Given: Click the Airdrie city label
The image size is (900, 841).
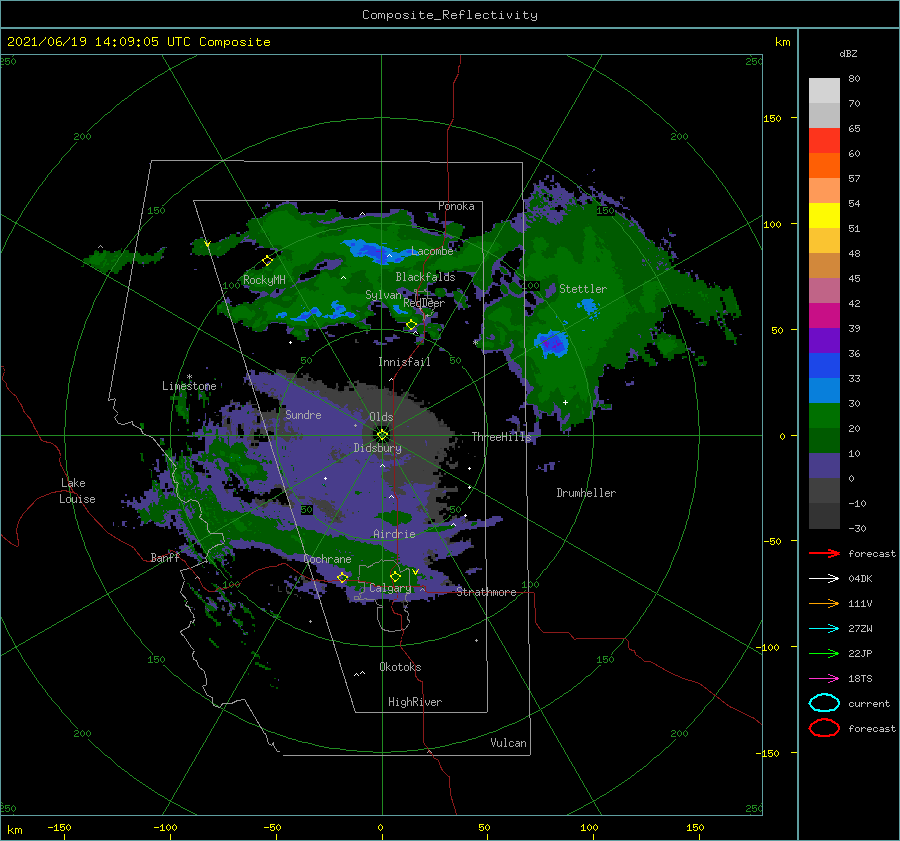Looking at the screenshot, I should (x=394, y=534).
